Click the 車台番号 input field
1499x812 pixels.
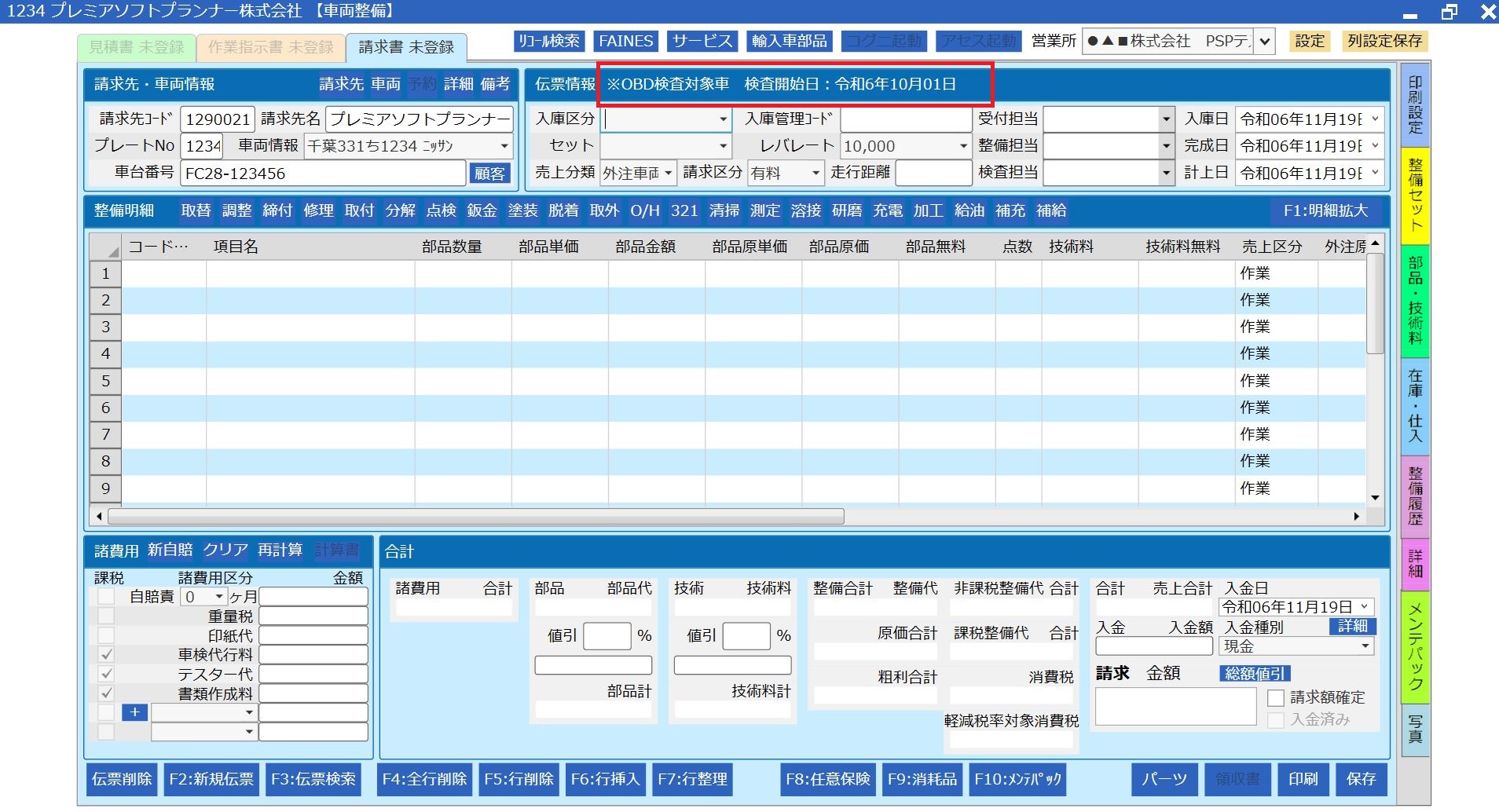point(322,174)
